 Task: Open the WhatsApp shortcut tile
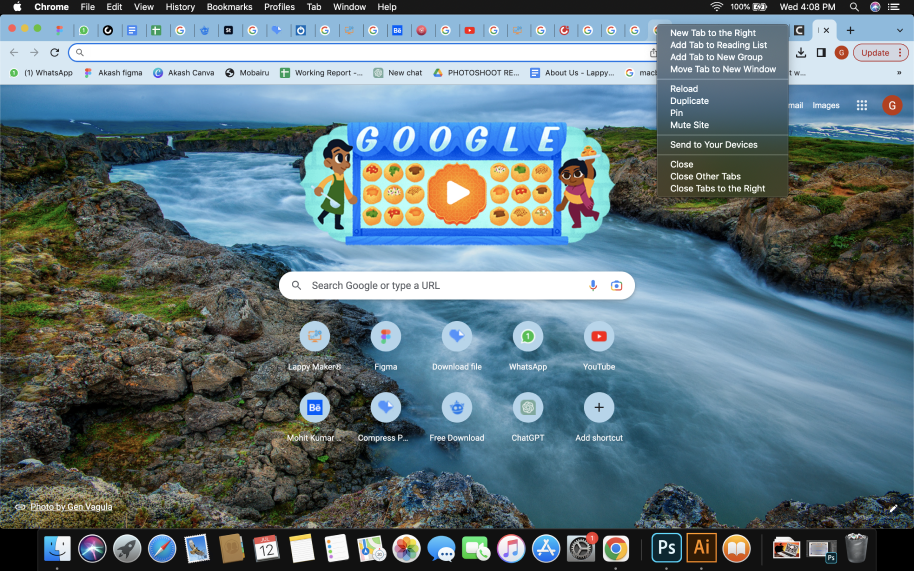coord(528,336)
